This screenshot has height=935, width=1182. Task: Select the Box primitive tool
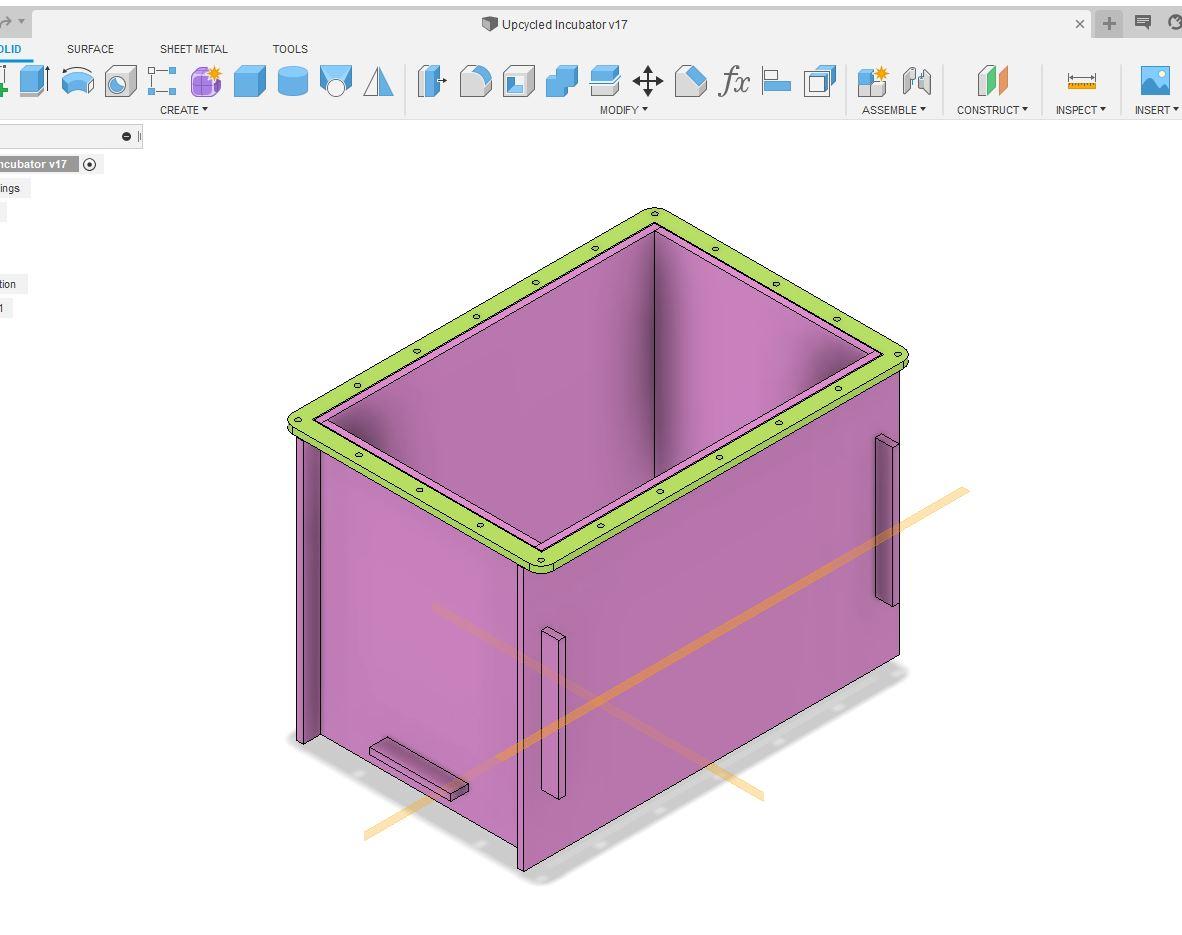coord(250,81)
